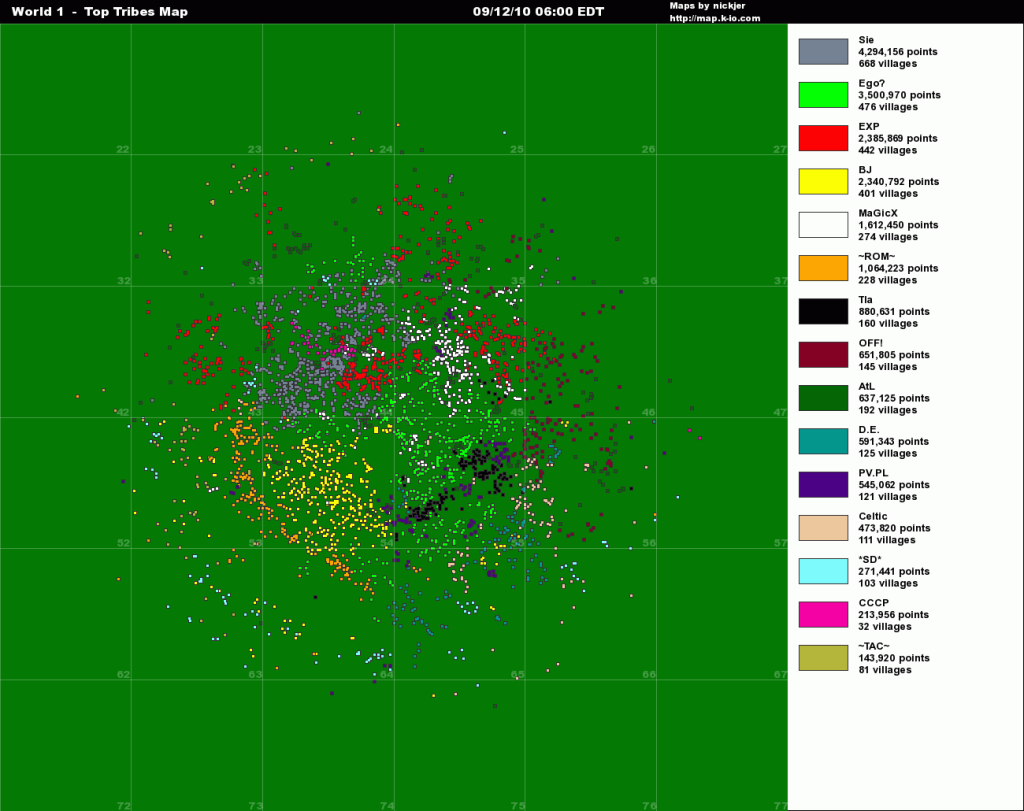1024x811 pixels.
Task: Pick the purple PV.PL legend swatch
Action: pos(823,484)
